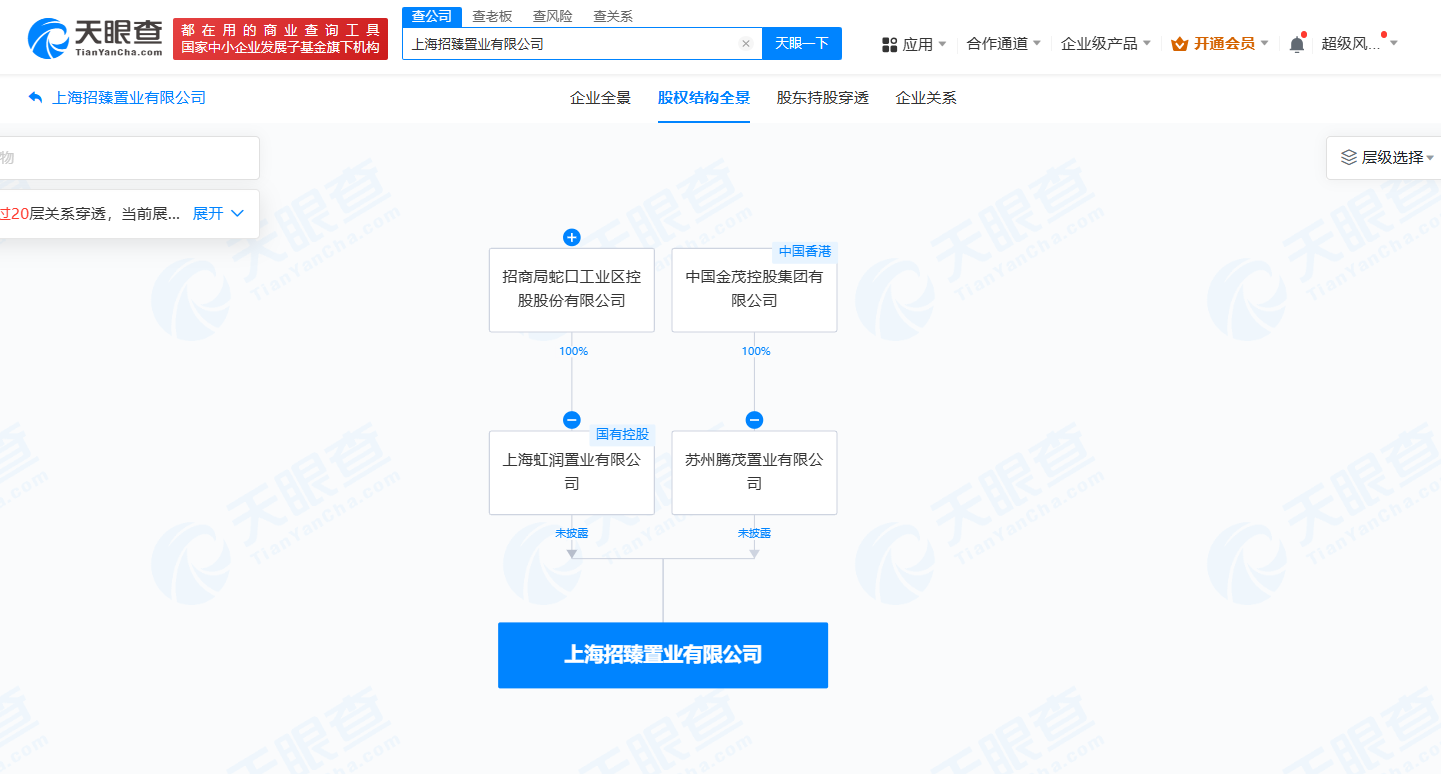Expand the relationship notice with 展开
The height and width of the screenshot is (774, 1441).
218,214
